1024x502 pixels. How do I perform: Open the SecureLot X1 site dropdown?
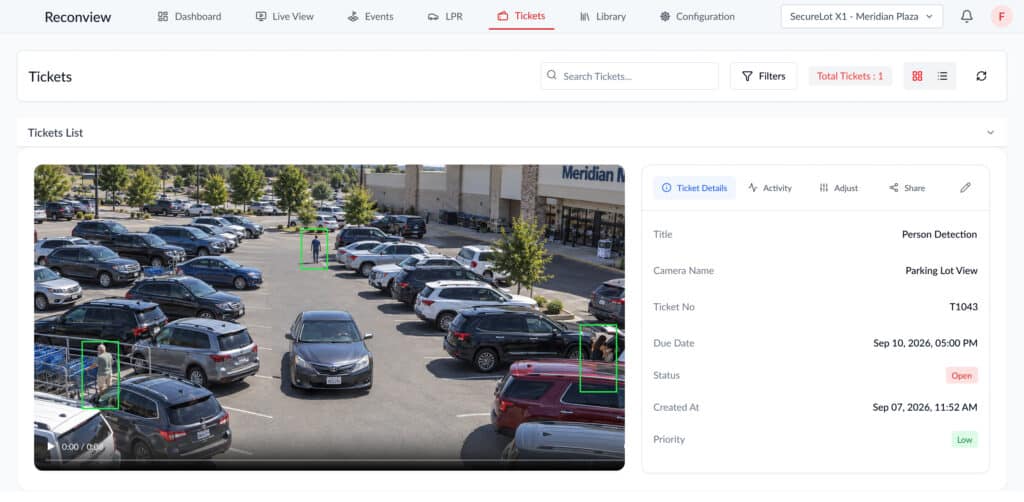[861, 16]
